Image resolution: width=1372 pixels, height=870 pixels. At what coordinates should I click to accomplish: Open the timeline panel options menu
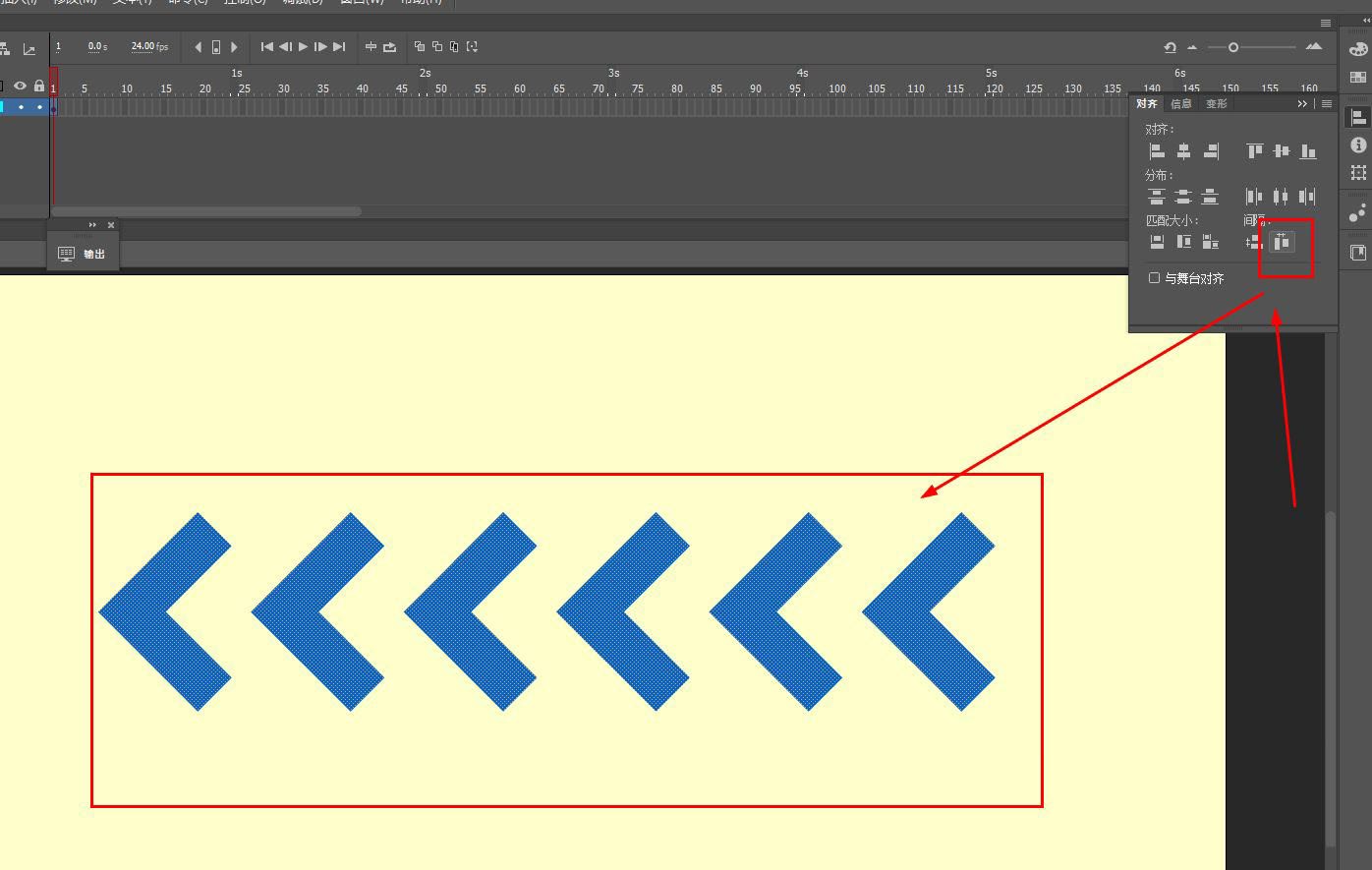[1326, 23]
